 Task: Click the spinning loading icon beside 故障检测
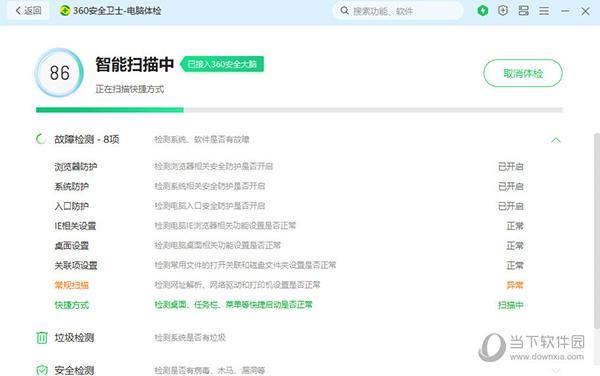point(41,139)
